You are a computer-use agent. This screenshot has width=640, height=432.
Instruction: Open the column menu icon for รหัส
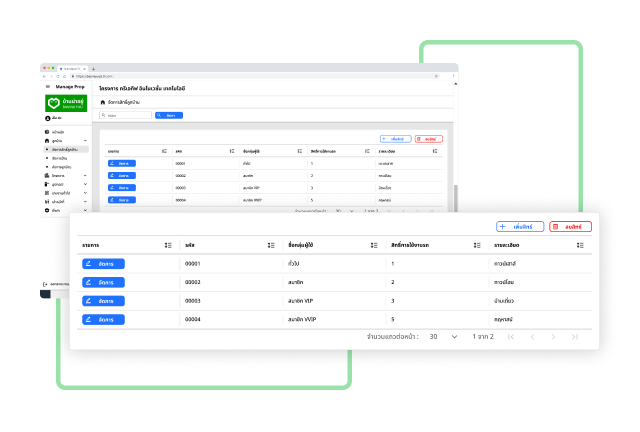[272, 245]
